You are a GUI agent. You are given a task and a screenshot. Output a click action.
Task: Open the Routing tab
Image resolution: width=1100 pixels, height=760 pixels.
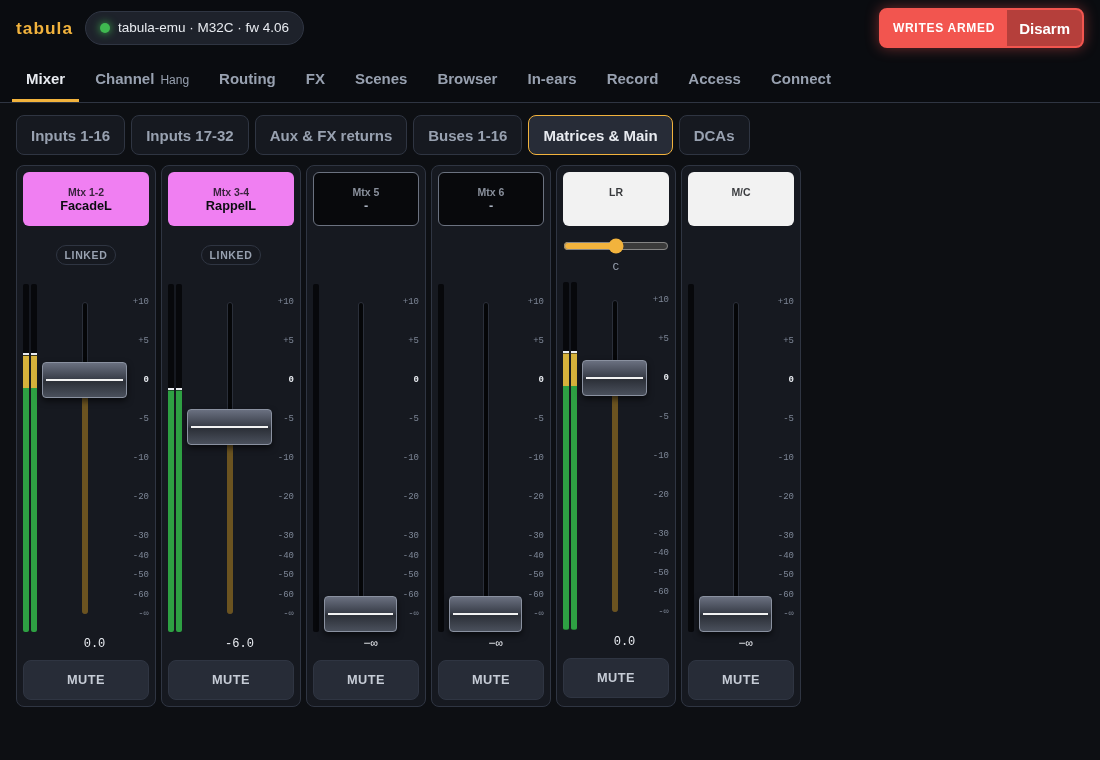tap(247, 79)
